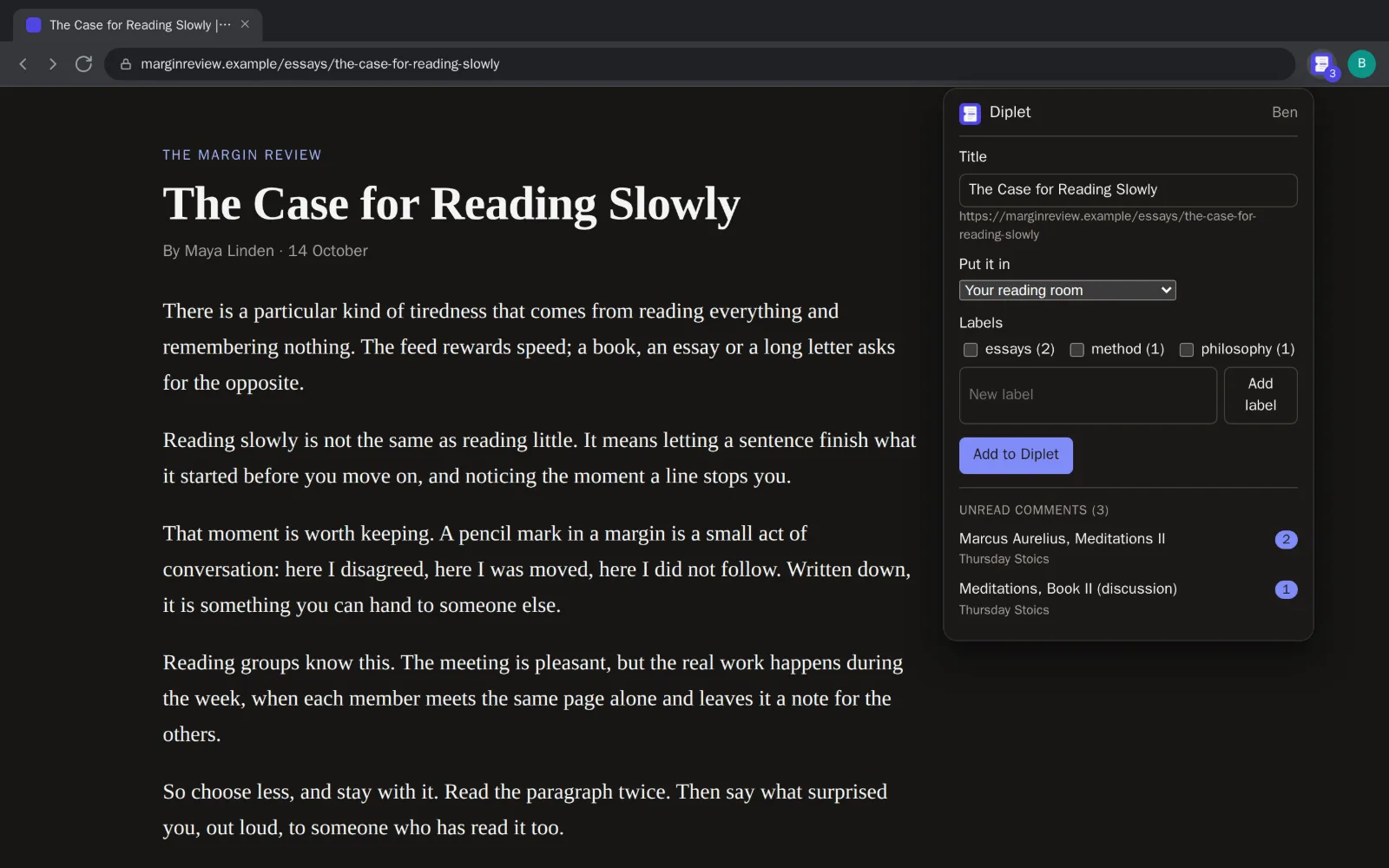This screenshot has height=868, width=1389.
Task: Select The Case for Reading Slowly browser tab
Action: point(137,24)
